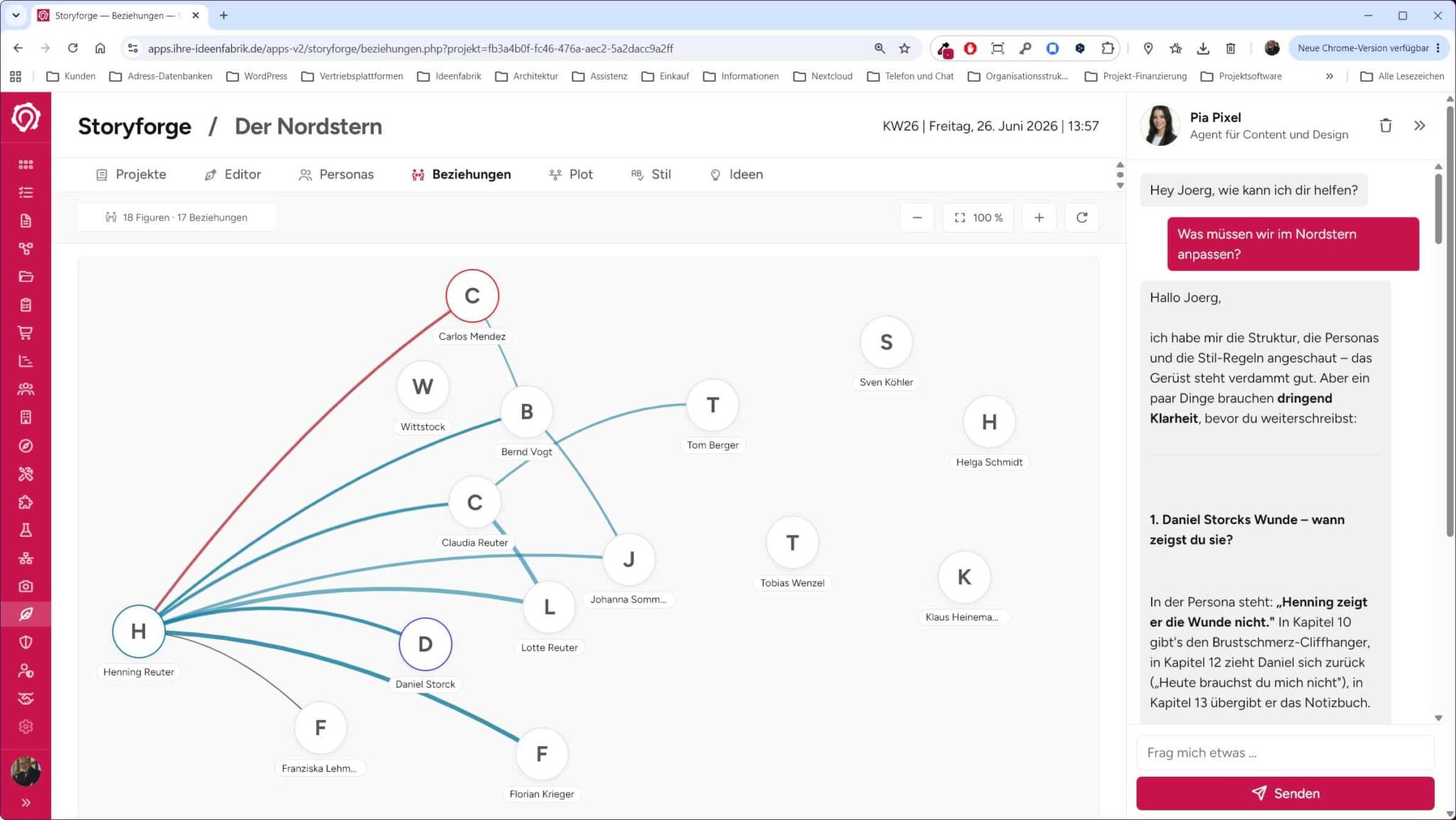Send message with Senden button
This screenshot has height=820, width=1456.
tap(1285, 793)
